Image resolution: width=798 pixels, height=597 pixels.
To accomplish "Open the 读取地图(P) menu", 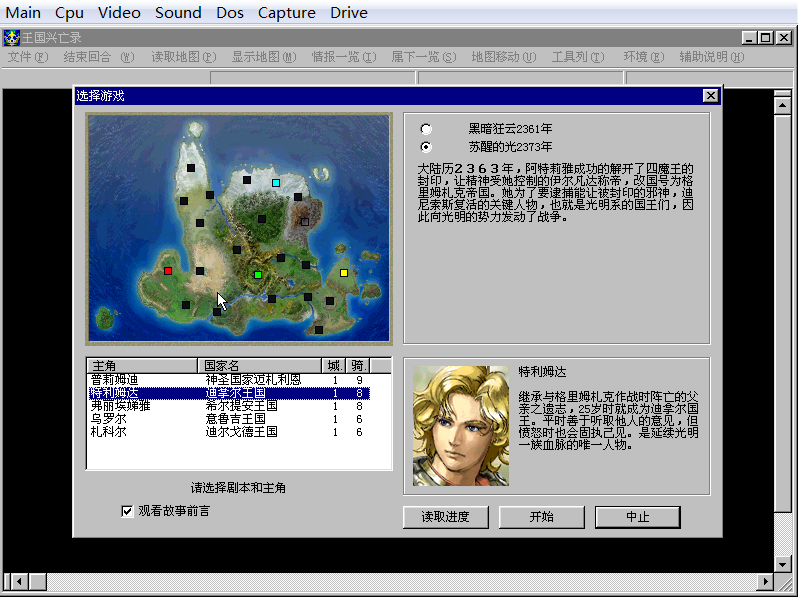I will 183,57.
